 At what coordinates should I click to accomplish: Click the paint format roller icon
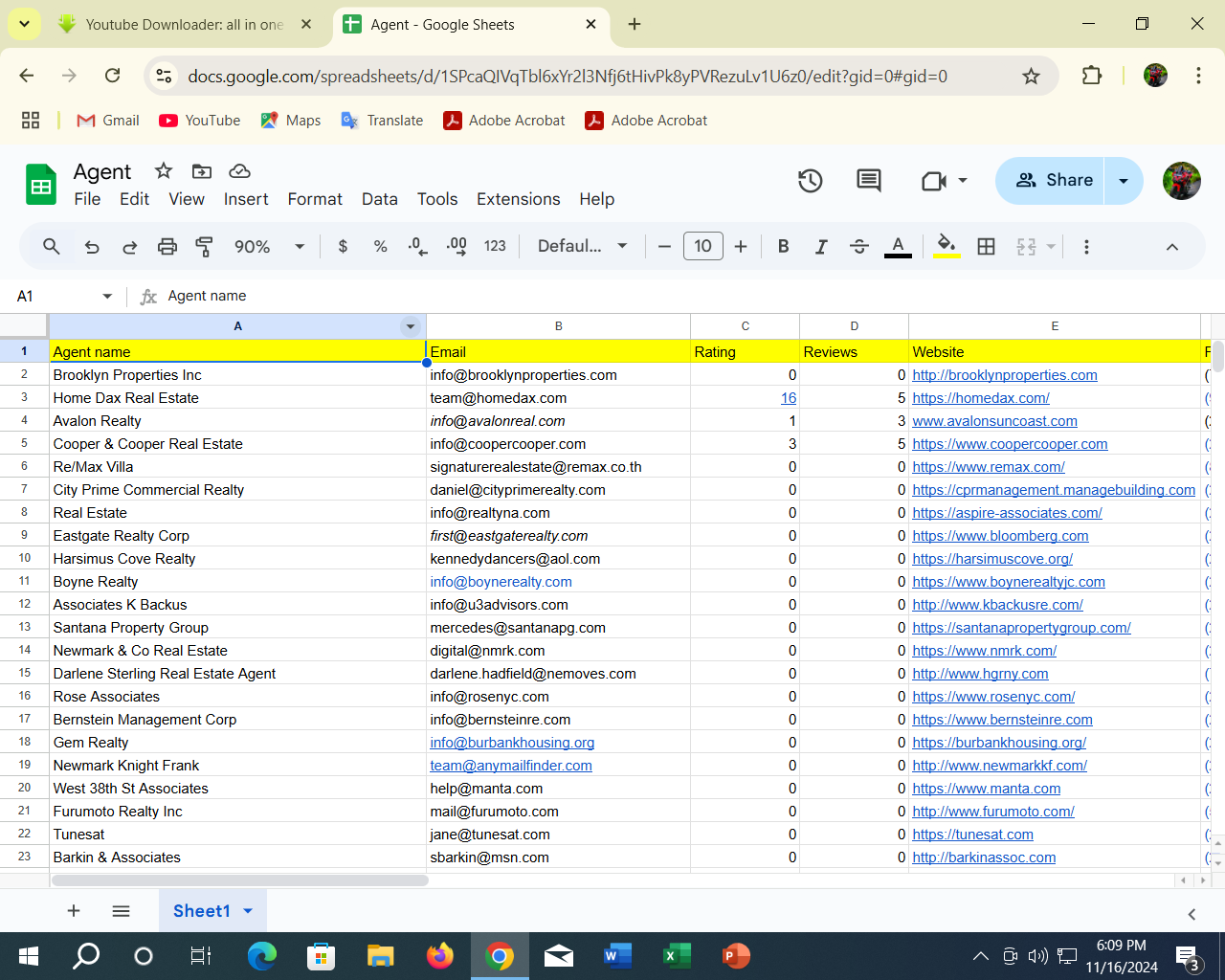point(204,247)
